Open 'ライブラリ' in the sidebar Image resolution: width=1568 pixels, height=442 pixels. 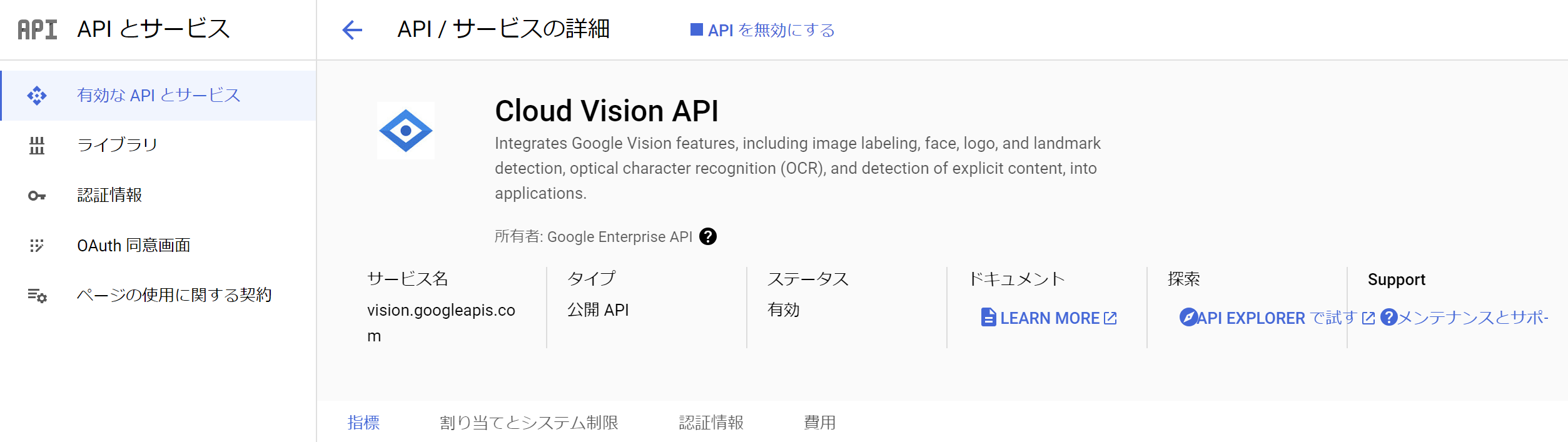coord(158,146)
